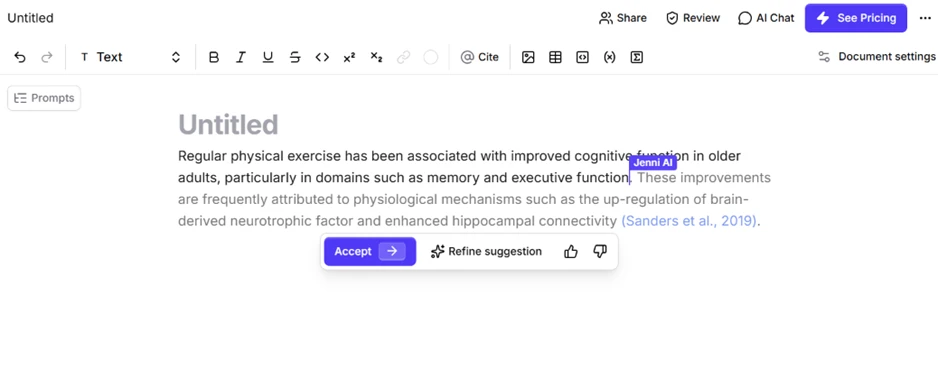Open the text color circle swatch

[x=431, y=57]
